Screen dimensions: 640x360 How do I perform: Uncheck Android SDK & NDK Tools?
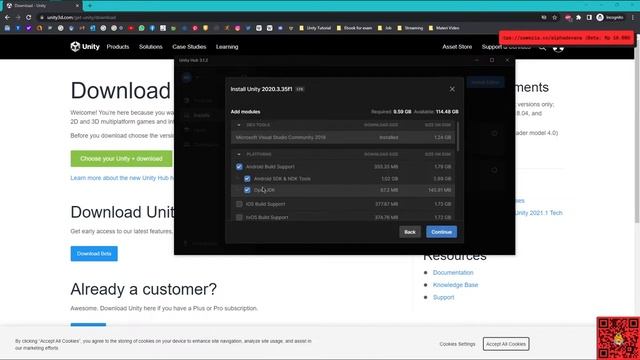coord(247,178)
